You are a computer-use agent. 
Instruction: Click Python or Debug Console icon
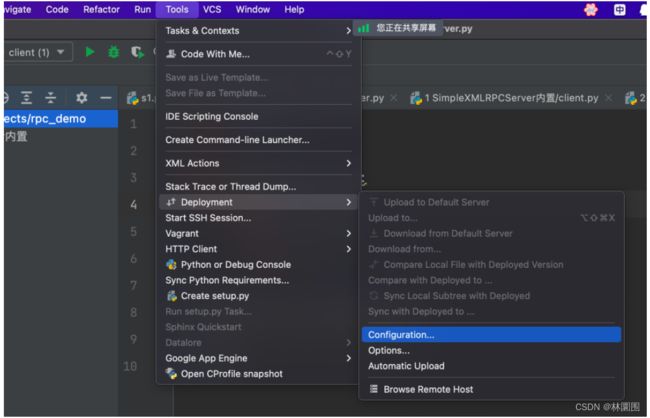coord(171,265)
